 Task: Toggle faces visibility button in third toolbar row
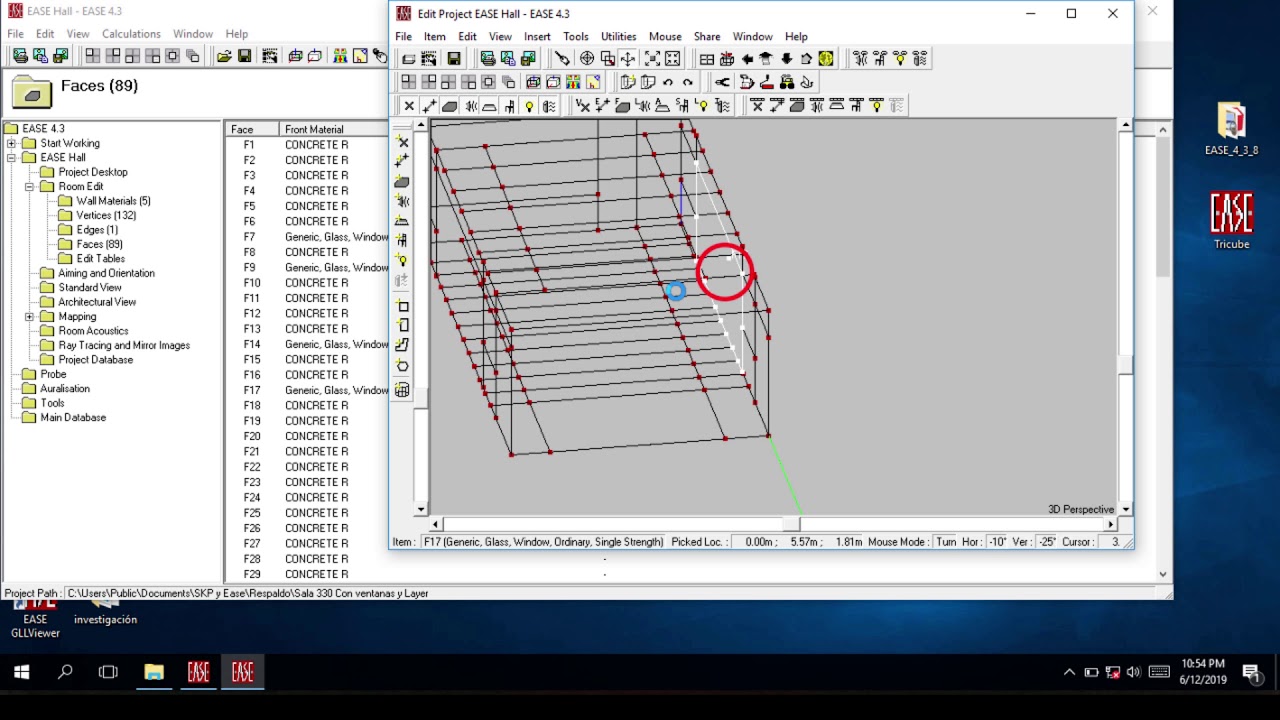coord(449,106)
